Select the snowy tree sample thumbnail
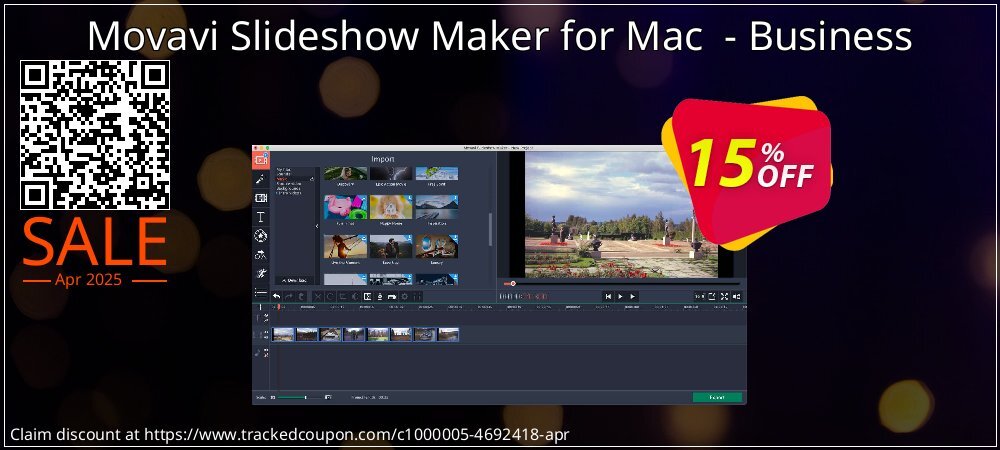Viewport: 1000px width, 450px height. click(x=346, y=279)
